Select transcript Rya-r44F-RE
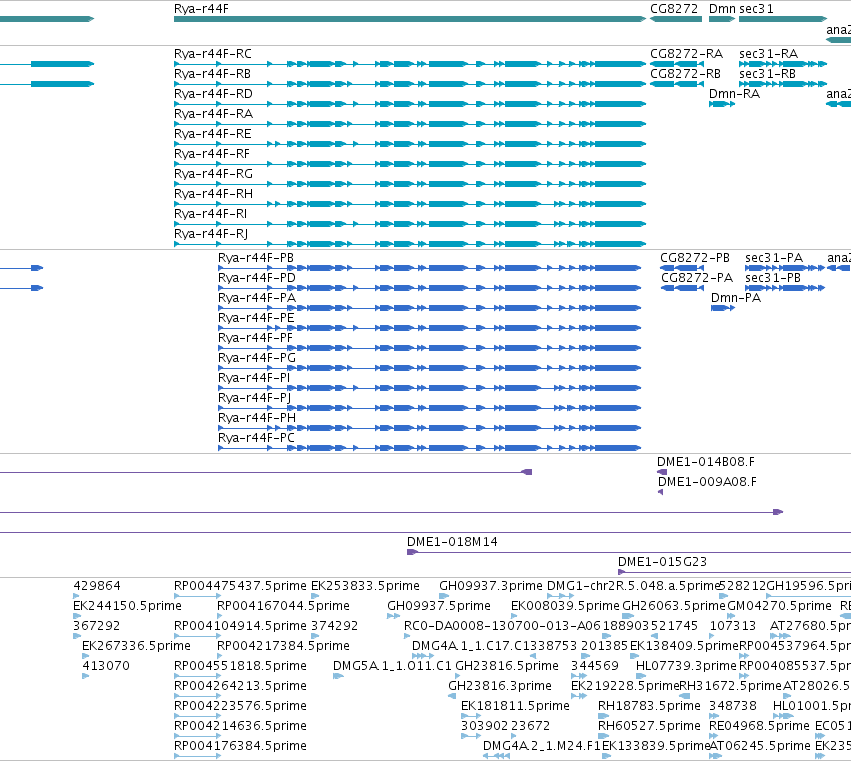The width and height of the screenshot is (851, 761). (x=213, y=135)
